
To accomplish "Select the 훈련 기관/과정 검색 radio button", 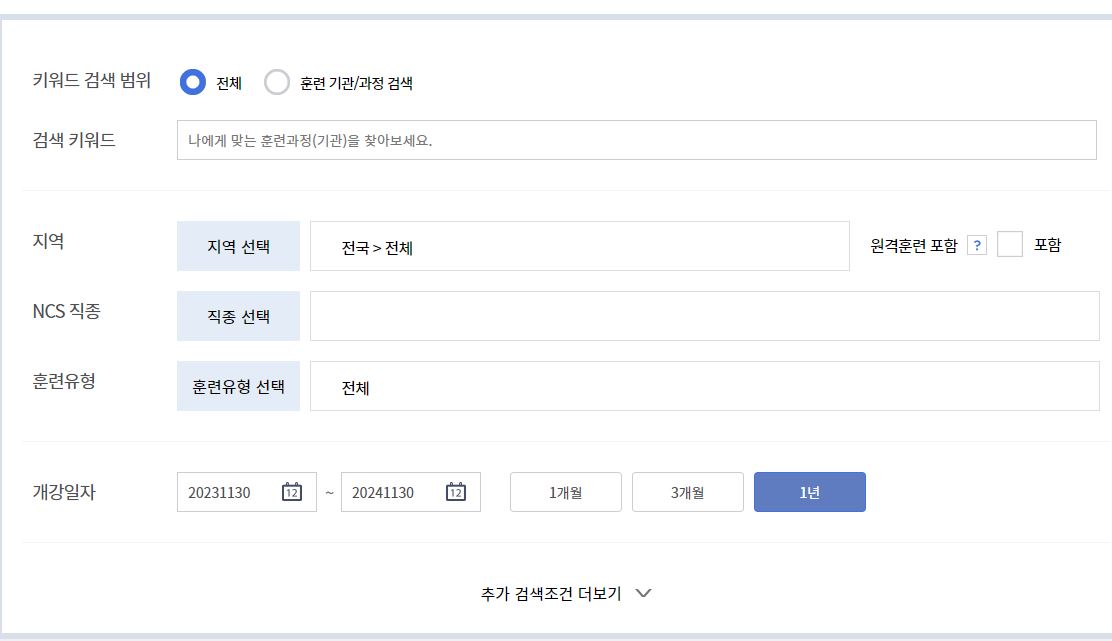I will click(277, 82).
